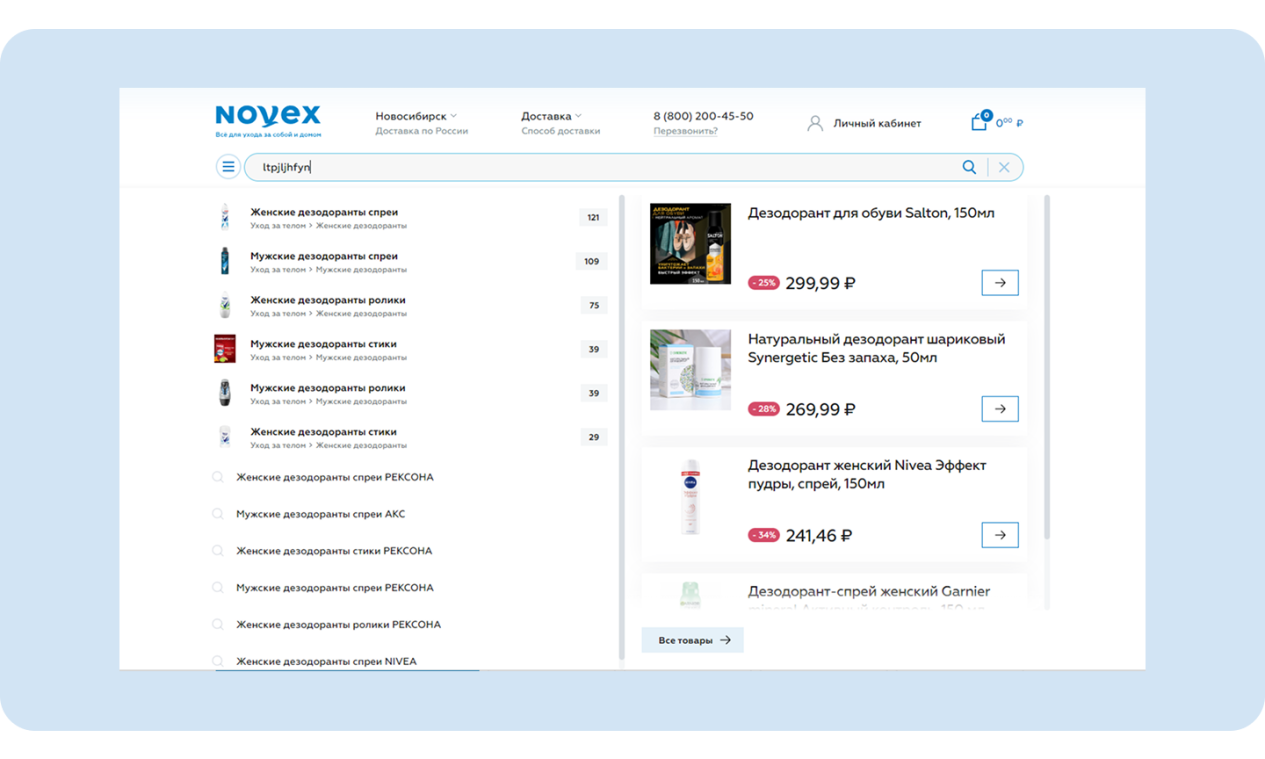
Task: Click the product results scrollbar
Action: click(1047, 370)
